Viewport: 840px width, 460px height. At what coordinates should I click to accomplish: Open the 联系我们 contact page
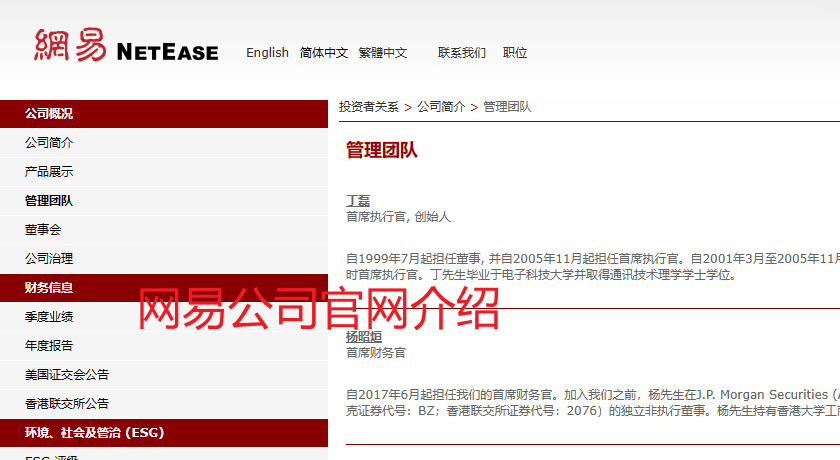462,52
